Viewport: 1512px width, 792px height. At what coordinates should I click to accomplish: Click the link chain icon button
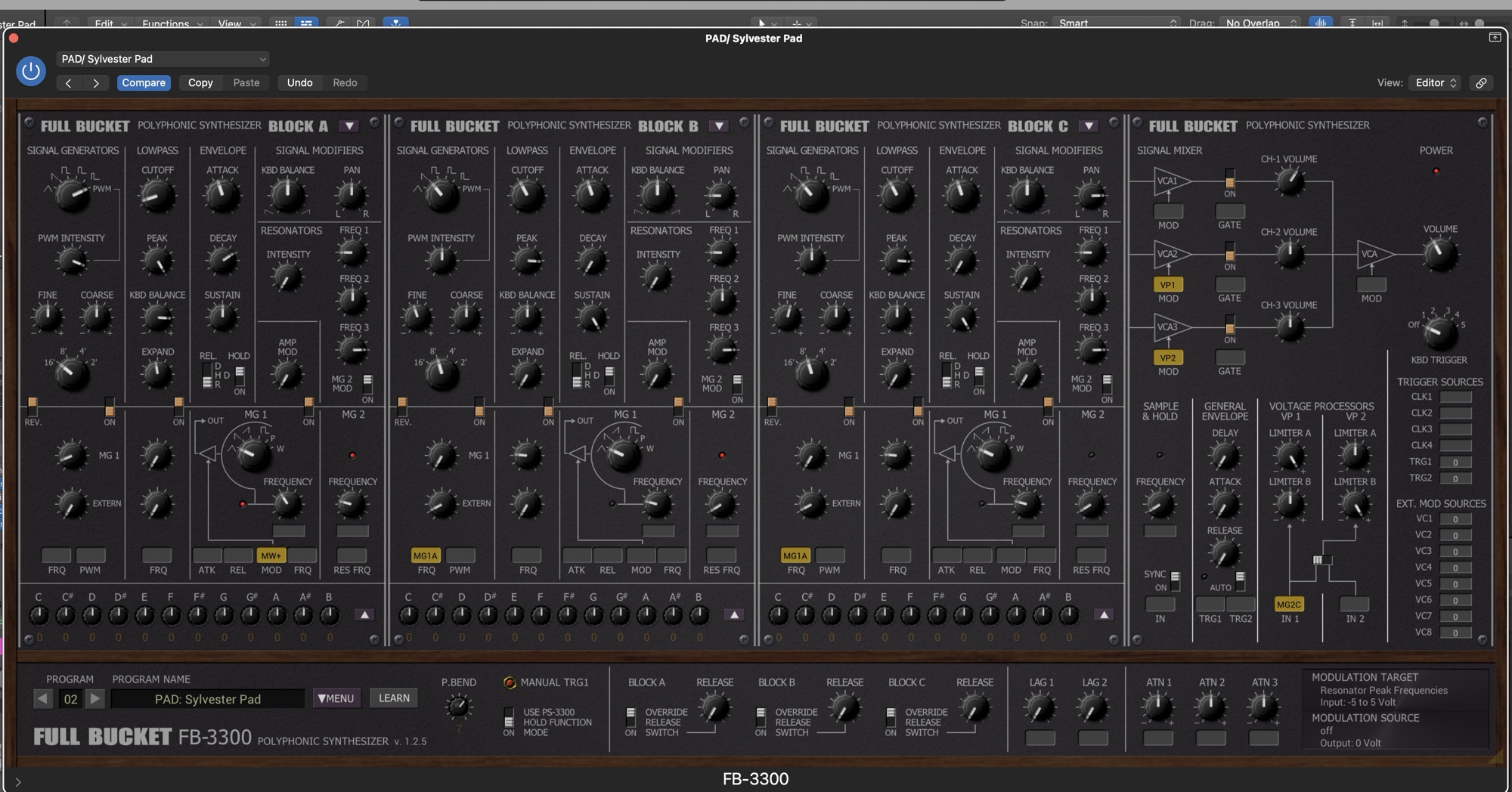coord(1481,83)
